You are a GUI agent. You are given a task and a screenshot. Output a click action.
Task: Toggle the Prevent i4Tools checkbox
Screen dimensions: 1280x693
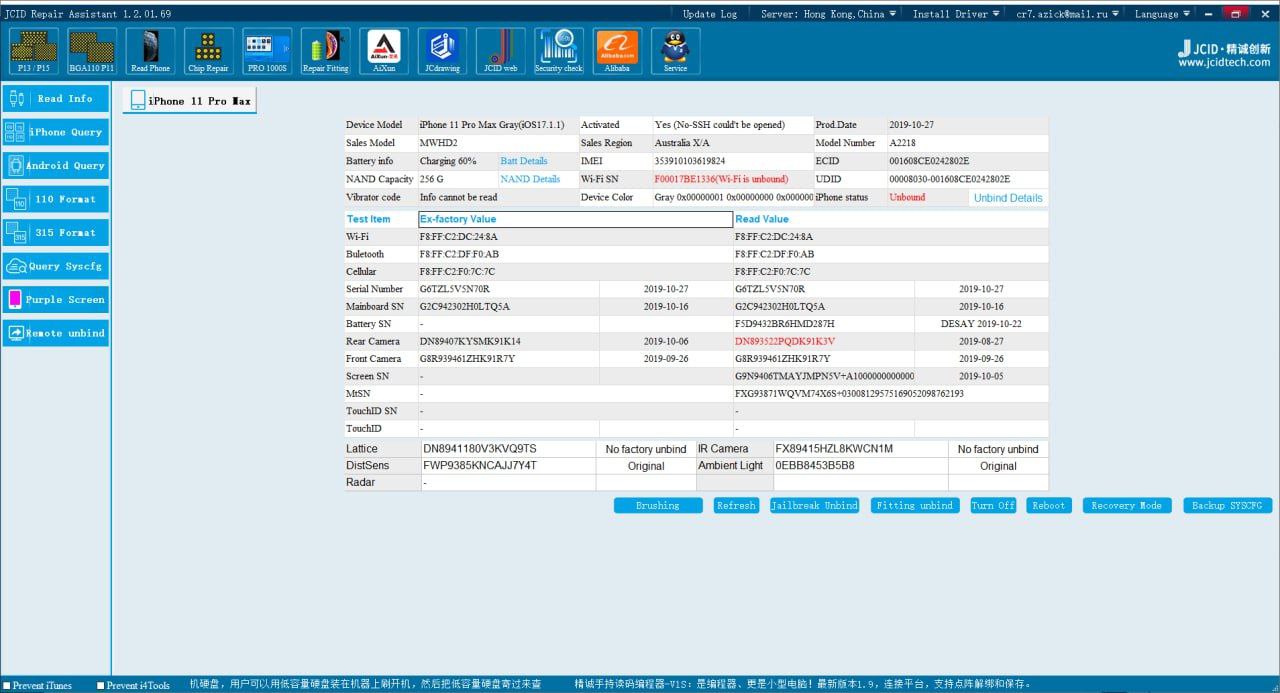[x=101, y=686]
